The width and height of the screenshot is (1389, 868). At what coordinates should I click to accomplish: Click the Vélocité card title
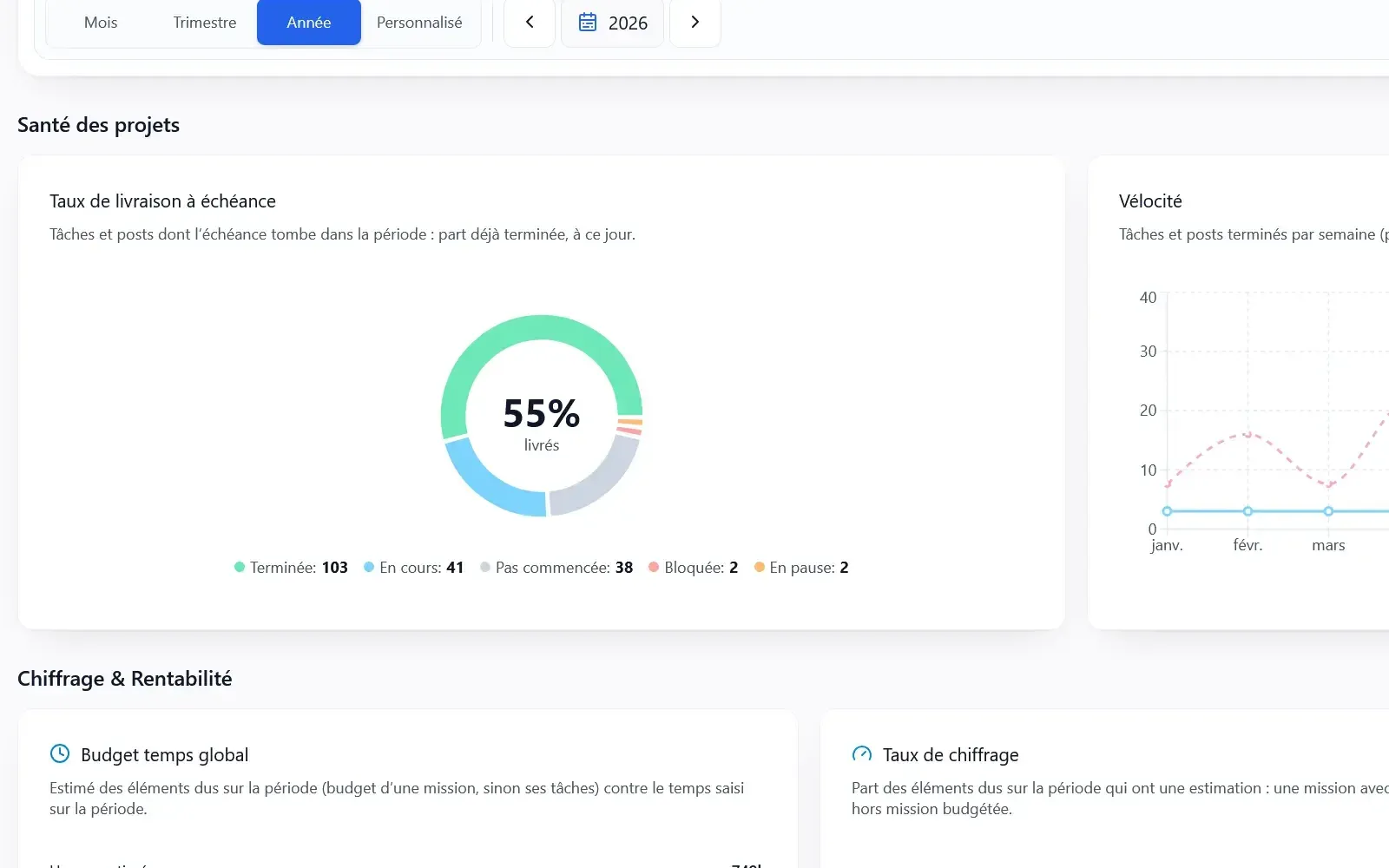tap(1150, 201)
